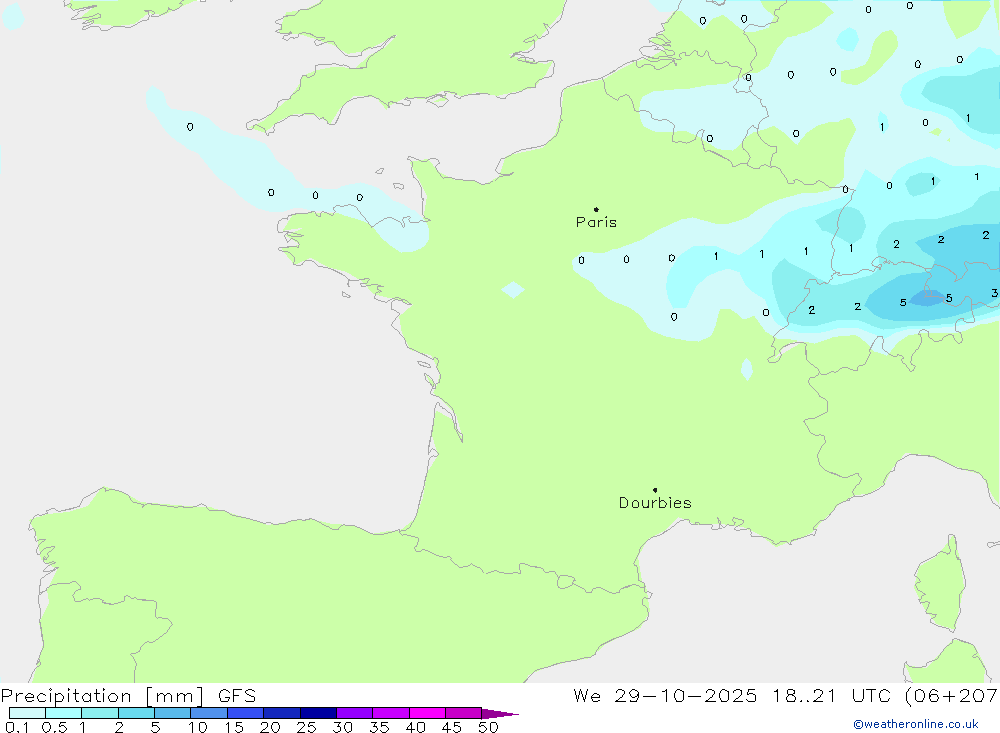Click the '20' legend scale label
This screenshot has height=733, width=1000.
(270, 727)
